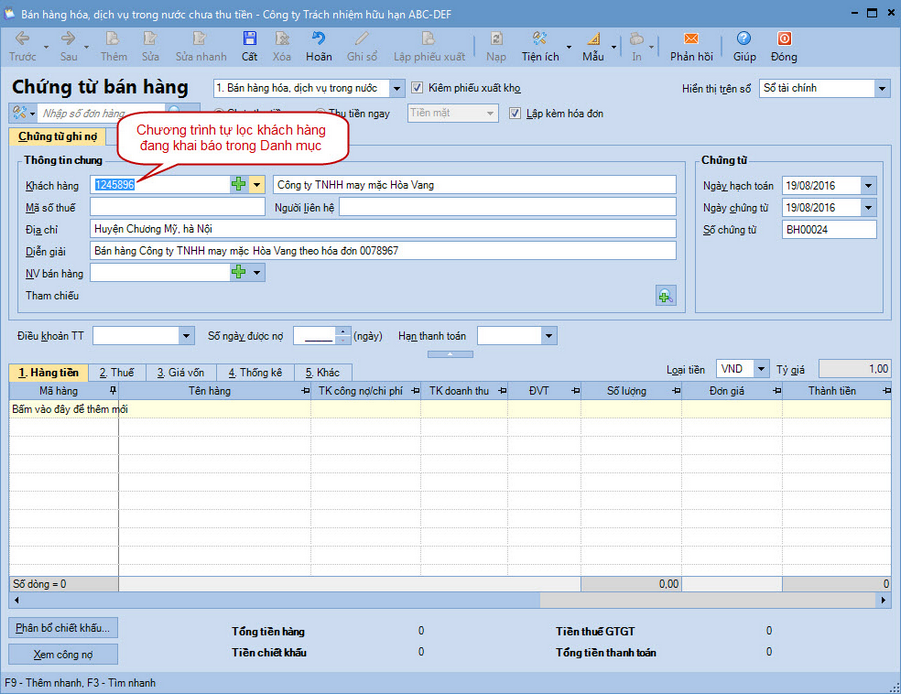The image size is (901, 694).
Task: Open the Tiền mặt payment method dropdown
Action: [490, 113]
